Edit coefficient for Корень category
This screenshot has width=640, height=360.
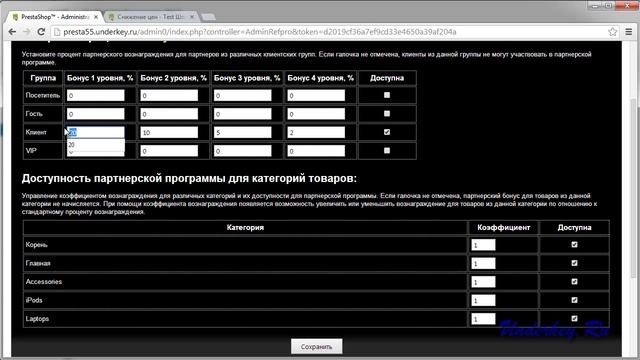[x=483, y=245]
